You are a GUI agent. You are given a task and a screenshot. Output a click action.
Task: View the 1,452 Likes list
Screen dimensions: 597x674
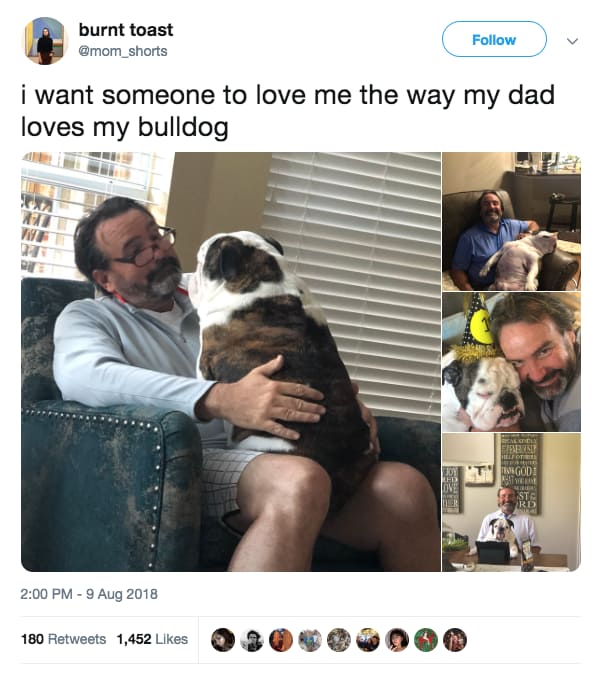152,639
